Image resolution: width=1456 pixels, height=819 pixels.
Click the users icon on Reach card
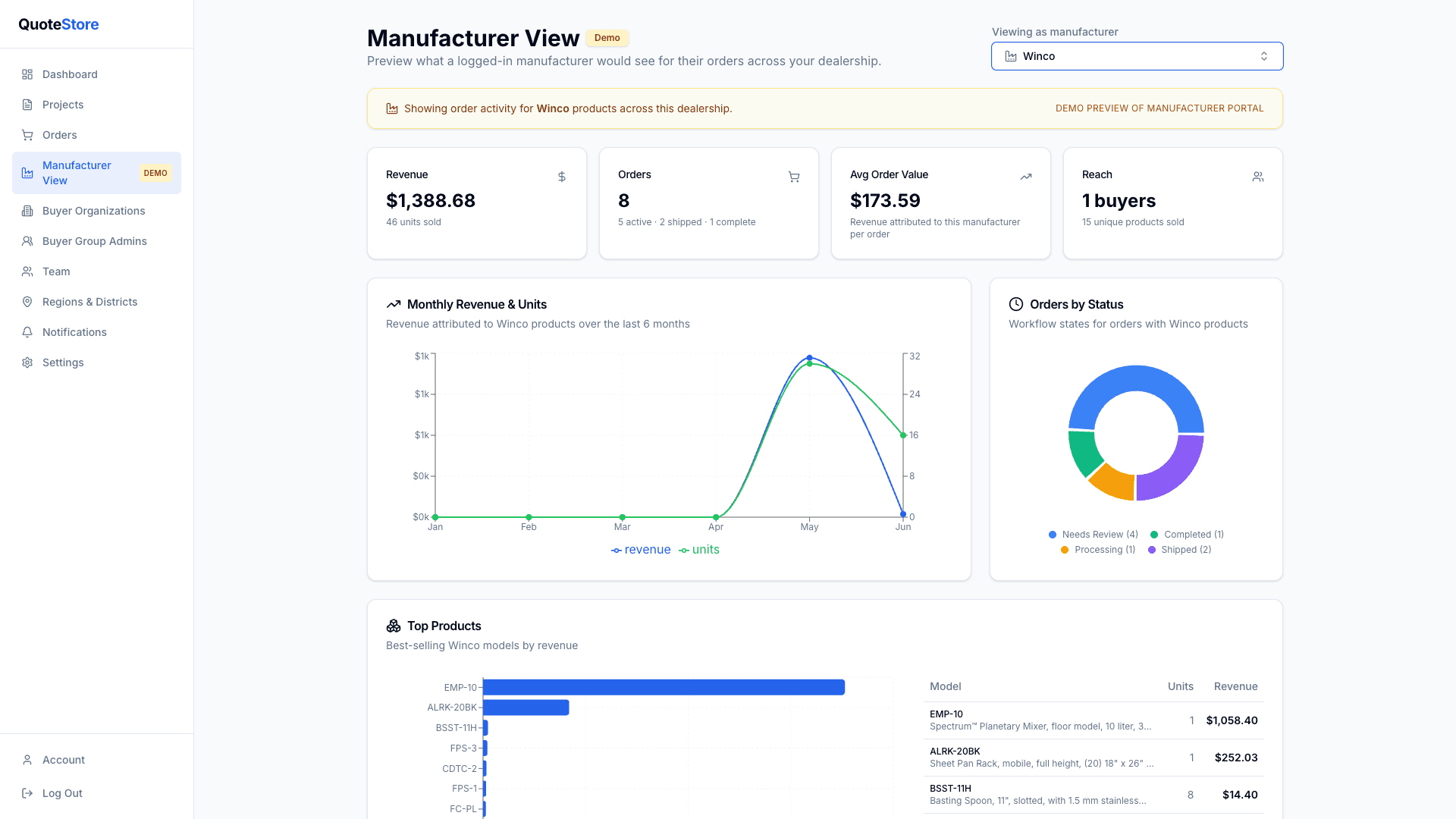click(1258, 177)
